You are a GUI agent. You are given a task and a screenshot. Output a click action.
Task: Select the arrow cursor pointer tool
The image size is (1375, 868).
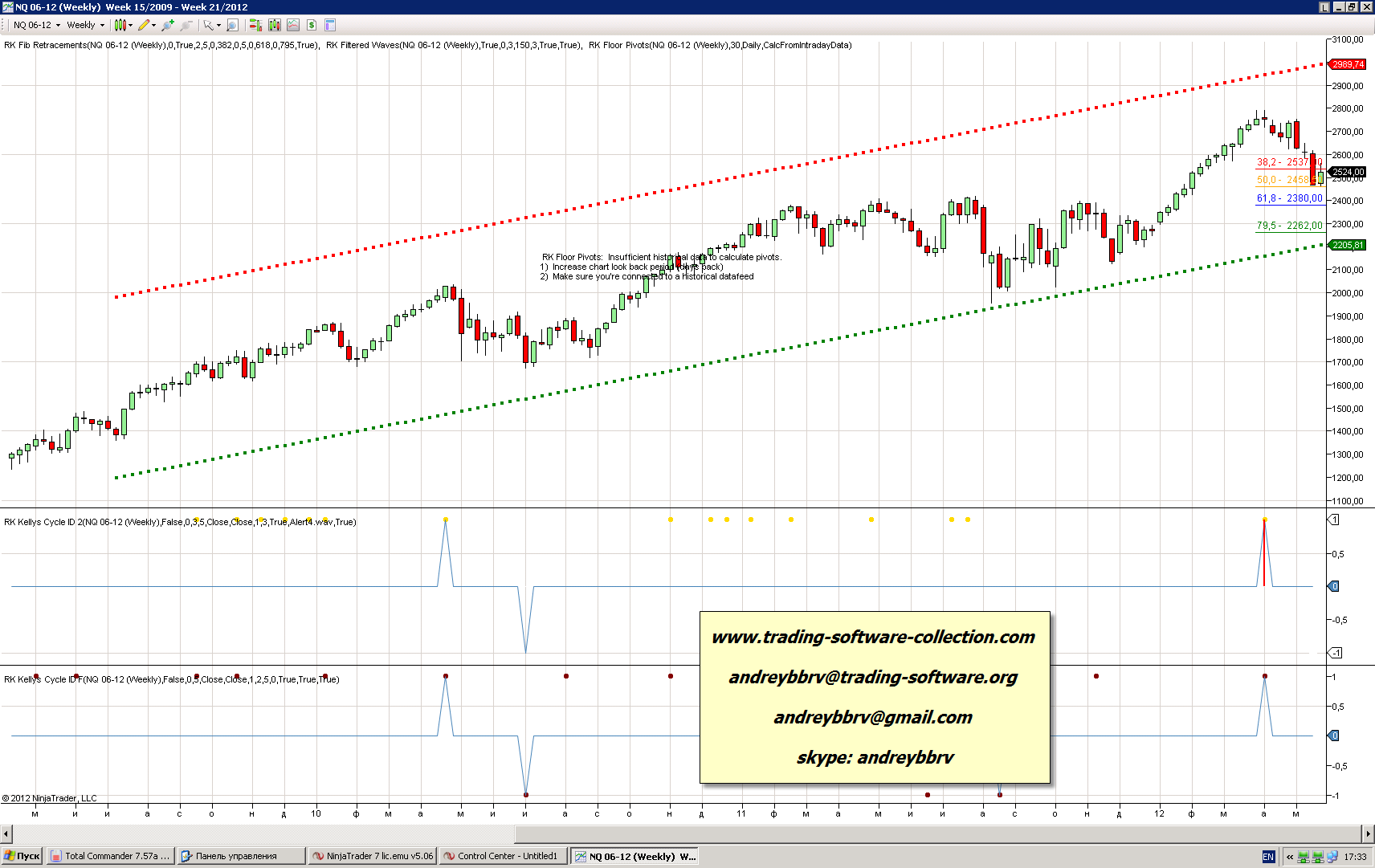209,25
